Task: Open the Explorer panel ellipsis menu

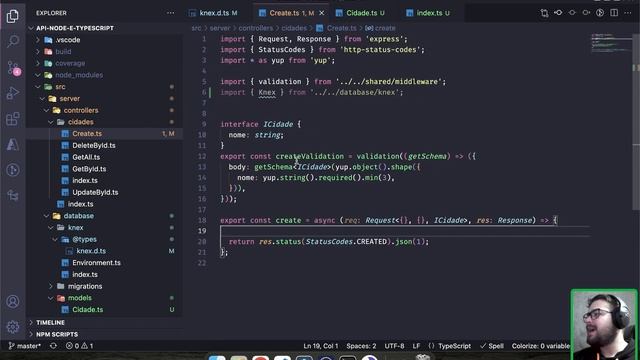Action: [170, 13]
